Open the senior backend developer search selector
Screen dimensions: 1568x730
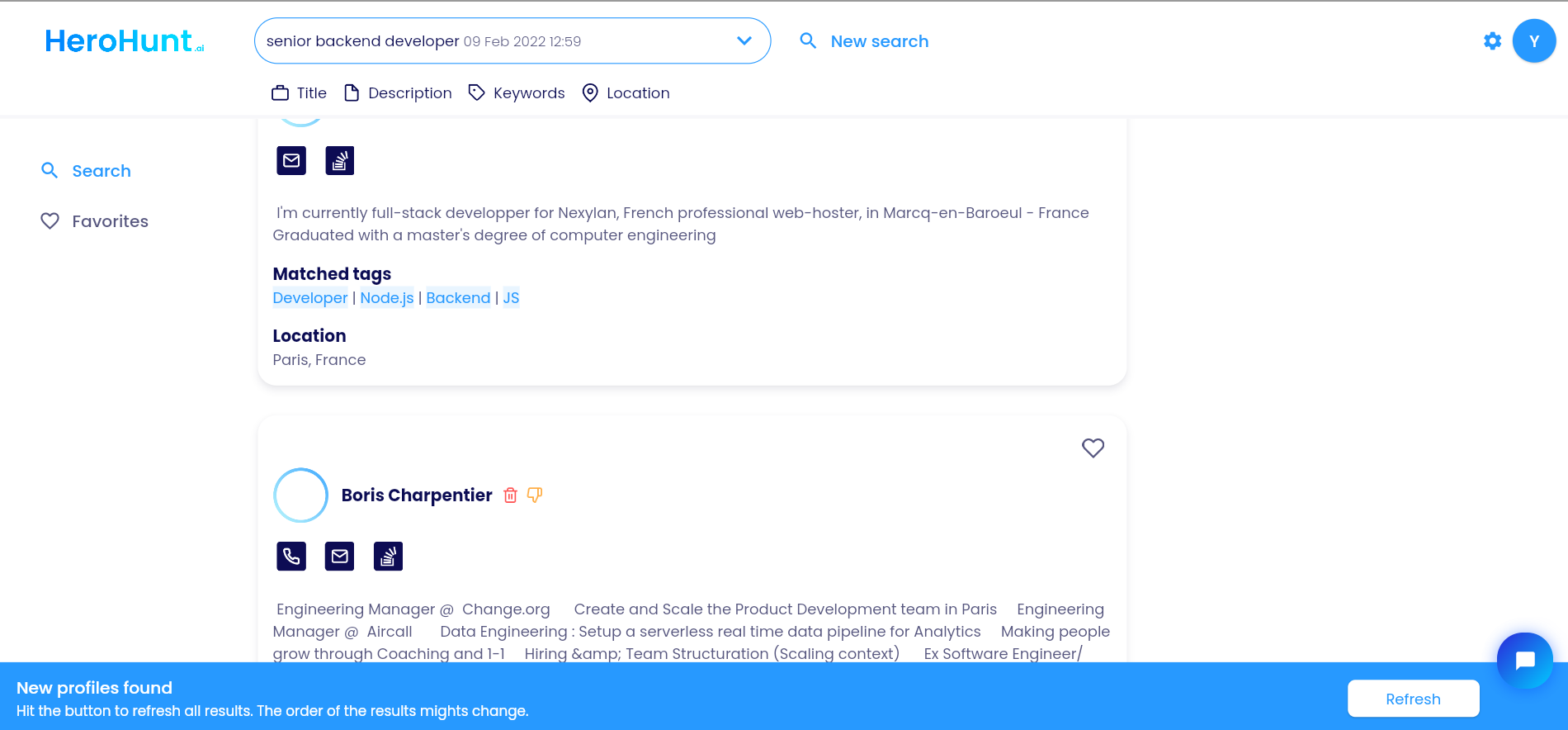click(495, 41)
